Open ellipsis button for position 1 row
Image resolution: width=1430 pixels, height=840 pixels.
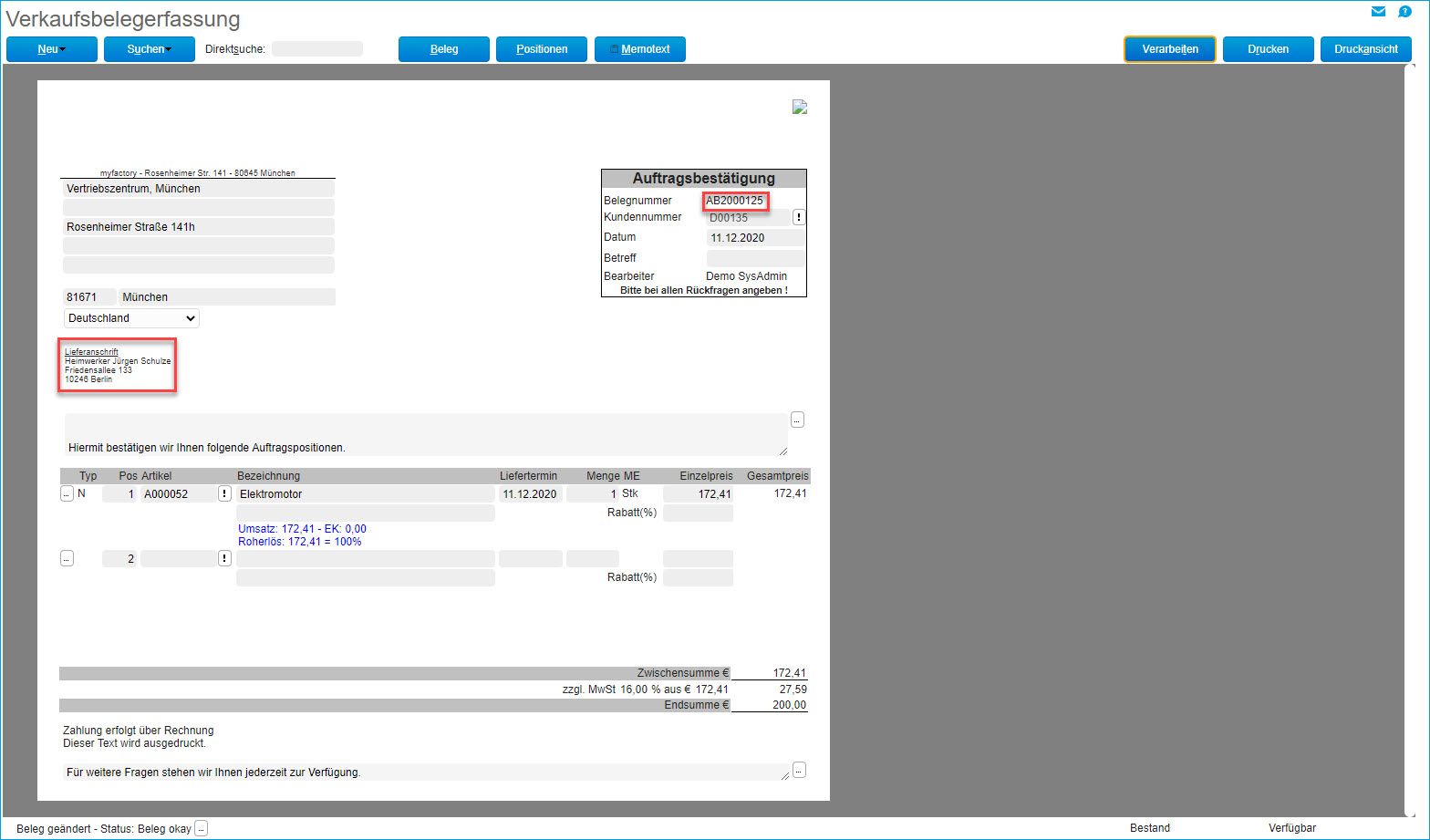(x=67, y=493)
